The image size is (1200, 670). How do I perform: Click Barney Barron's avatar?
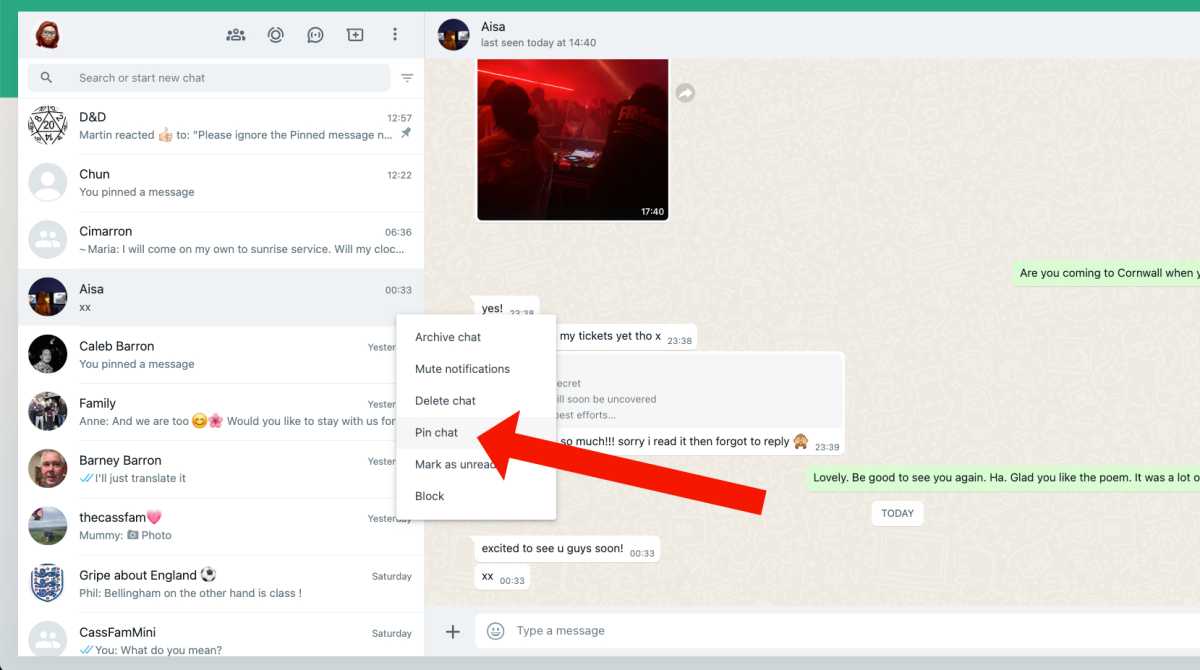pos(48,469)
